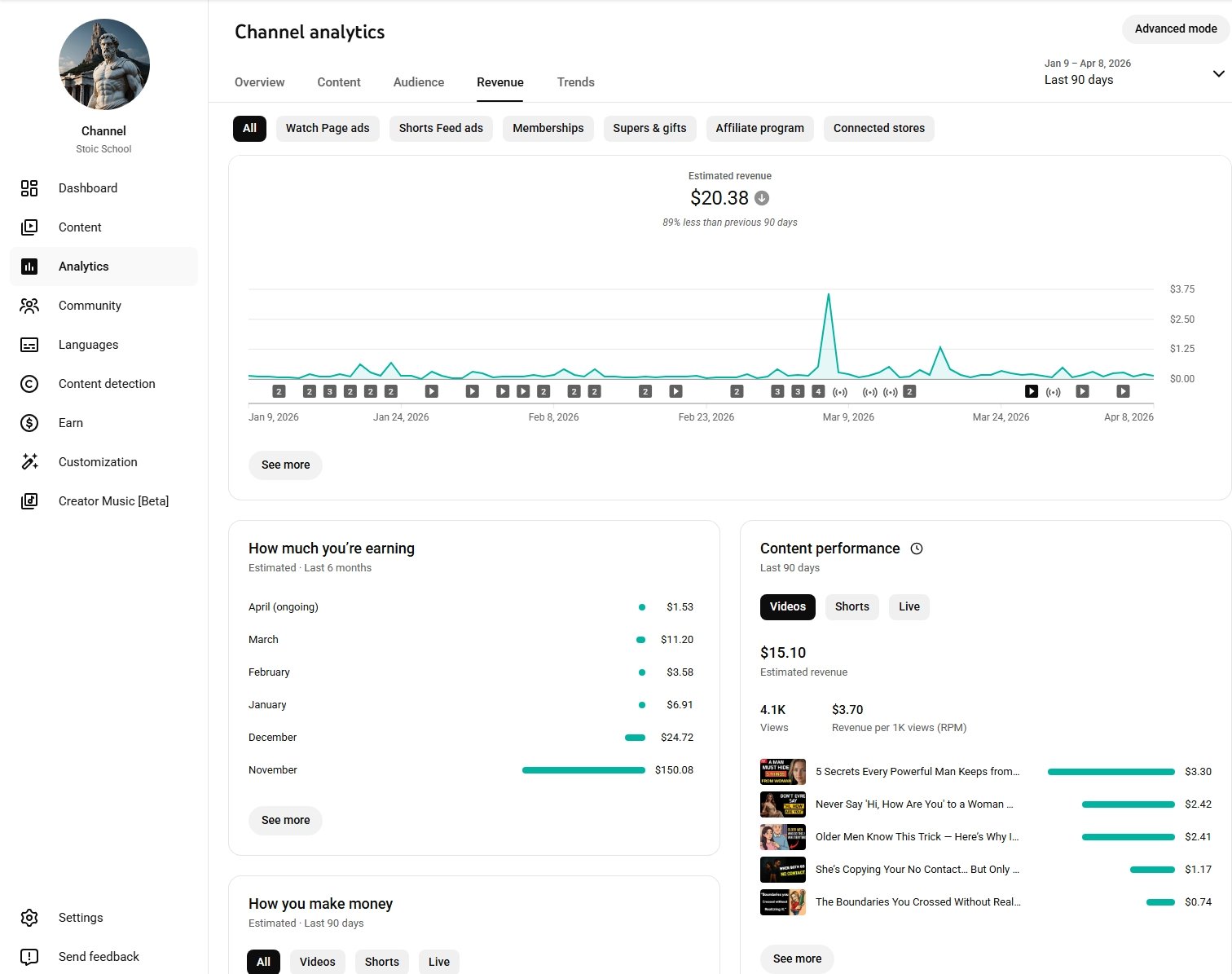Open Creator Music library icon
This screenshot has height=974, width=1232.
(29, 501)
